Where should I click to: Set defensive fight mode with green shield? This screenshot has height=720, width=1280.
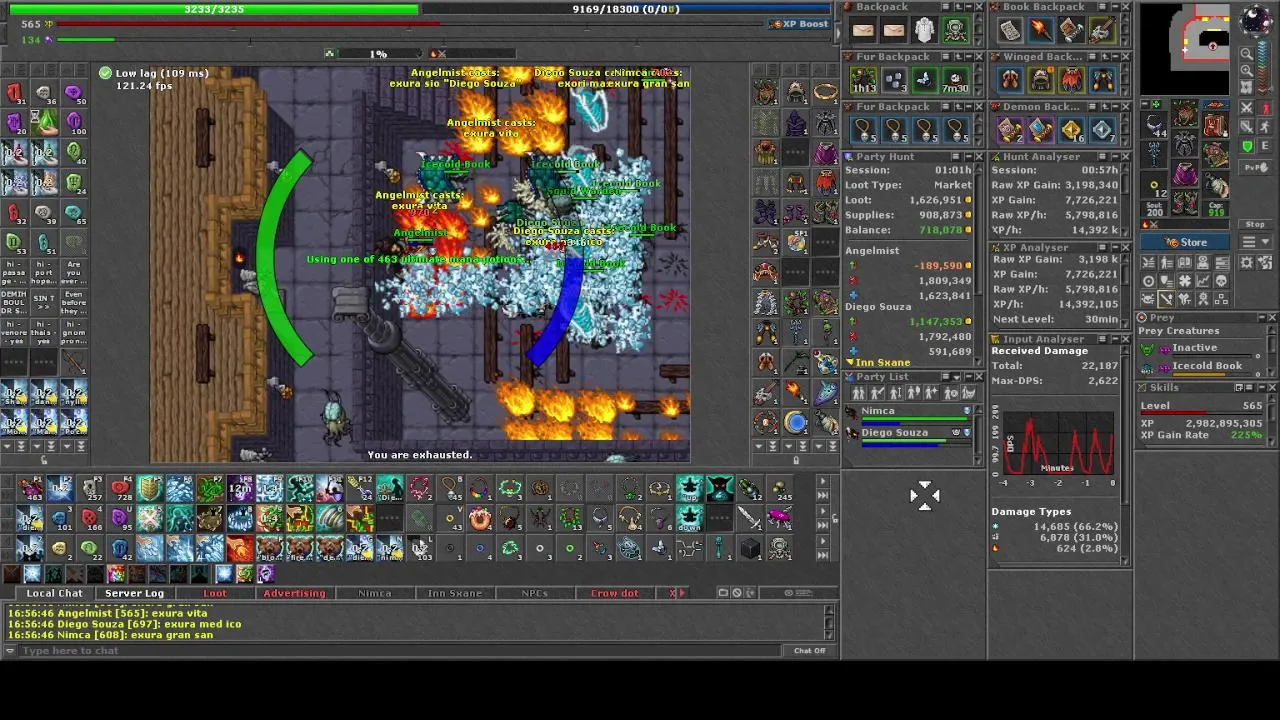point(1247,146)
